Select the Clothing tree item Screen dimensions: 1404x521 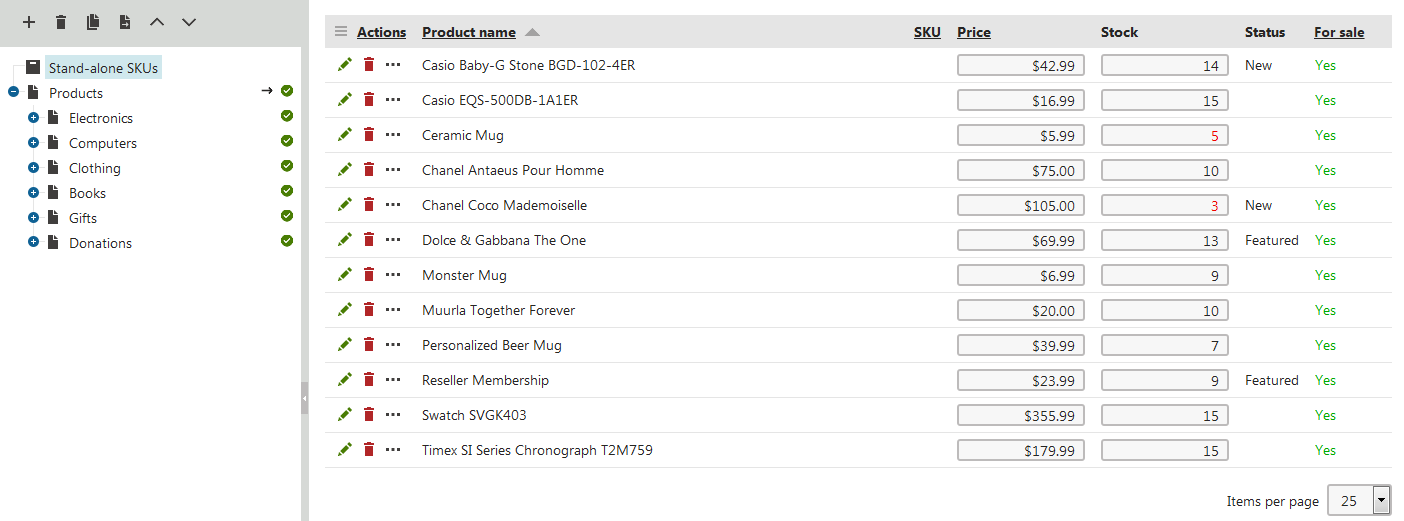coord(95,168)
